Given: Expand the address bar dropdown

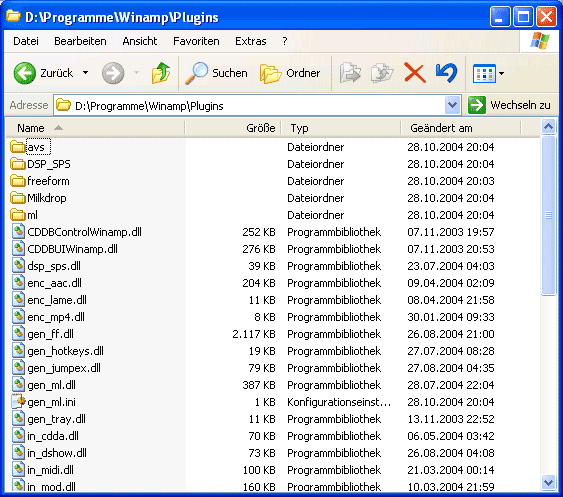Looking at the screenshot, I should pyautogui.click(x=452, y=105).
